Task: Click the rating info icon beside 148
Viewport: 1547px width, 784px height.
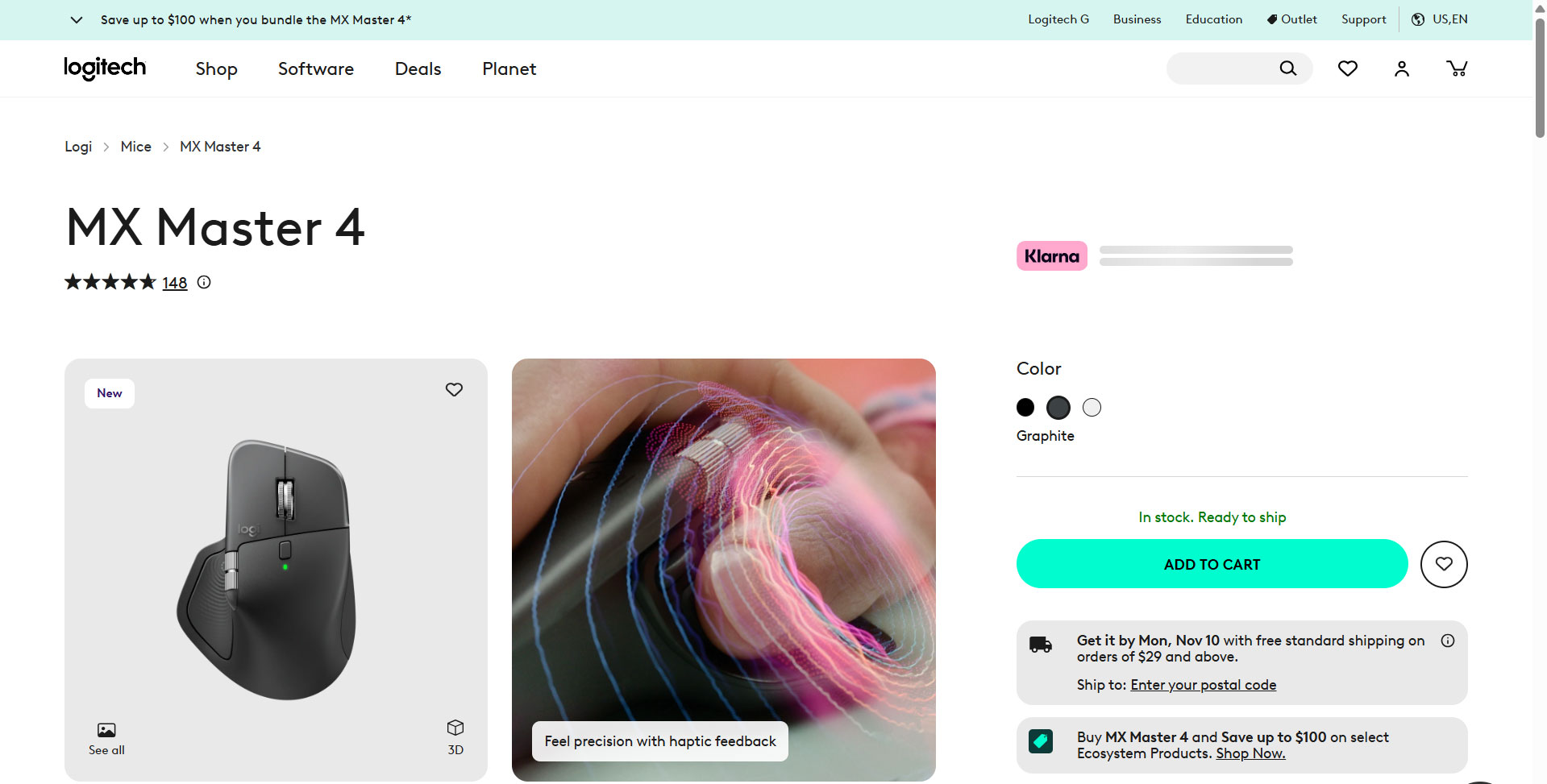Action: 204,282
